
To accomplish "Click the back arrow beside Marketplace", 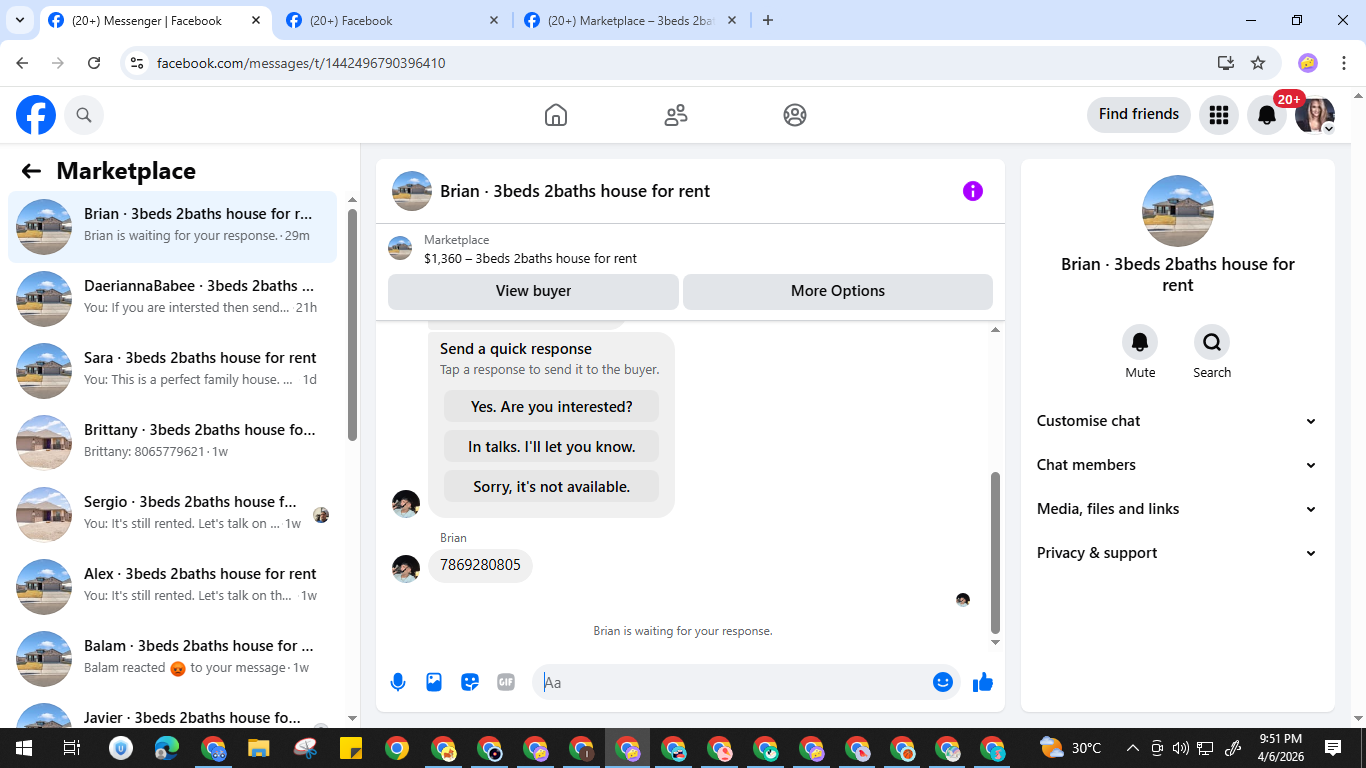I will pos(31,171).
